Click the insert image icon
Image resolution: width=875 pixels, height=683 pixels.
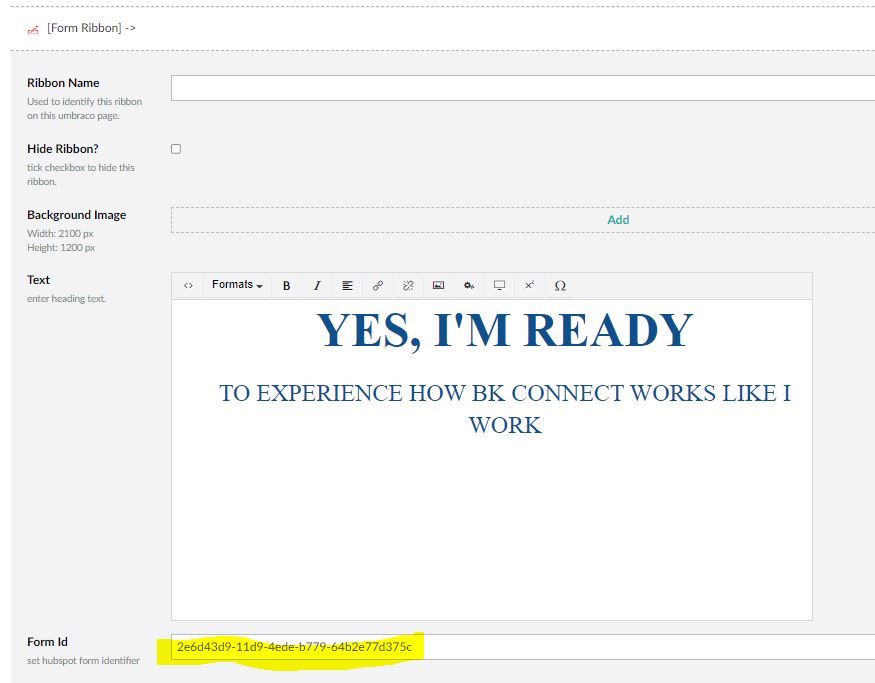coord(439,286)
